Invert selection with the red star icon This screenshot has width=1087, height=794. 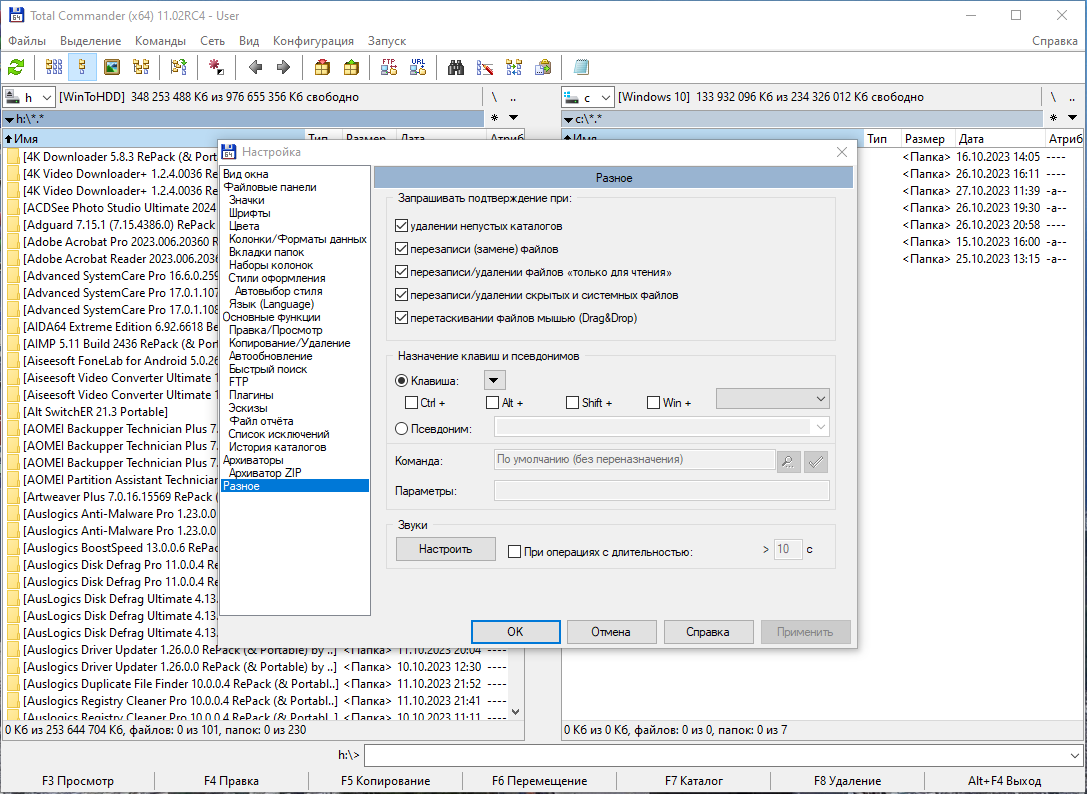(216, 67)
